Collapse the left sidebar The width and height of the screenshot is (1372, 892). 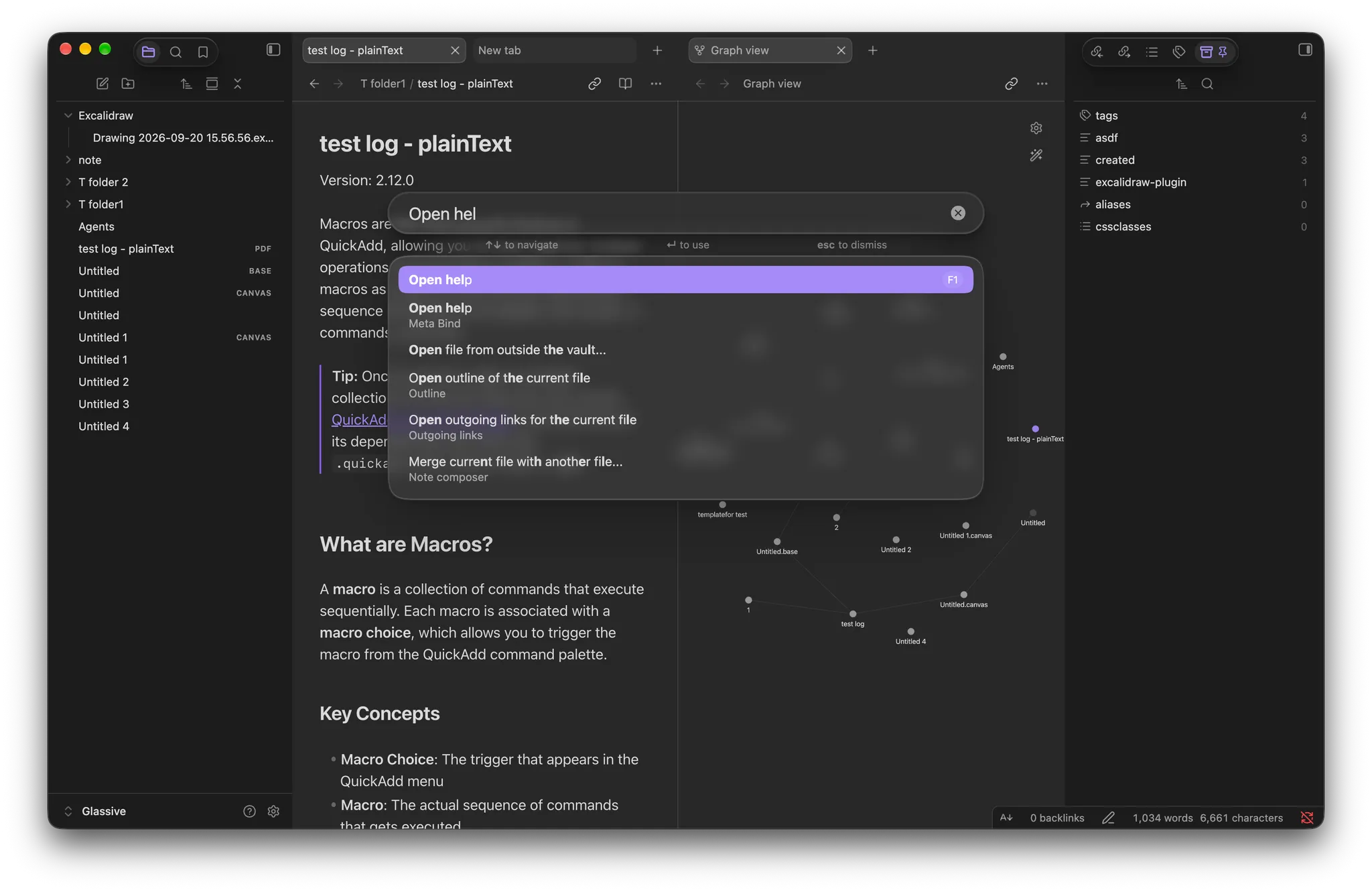point(273,50)
